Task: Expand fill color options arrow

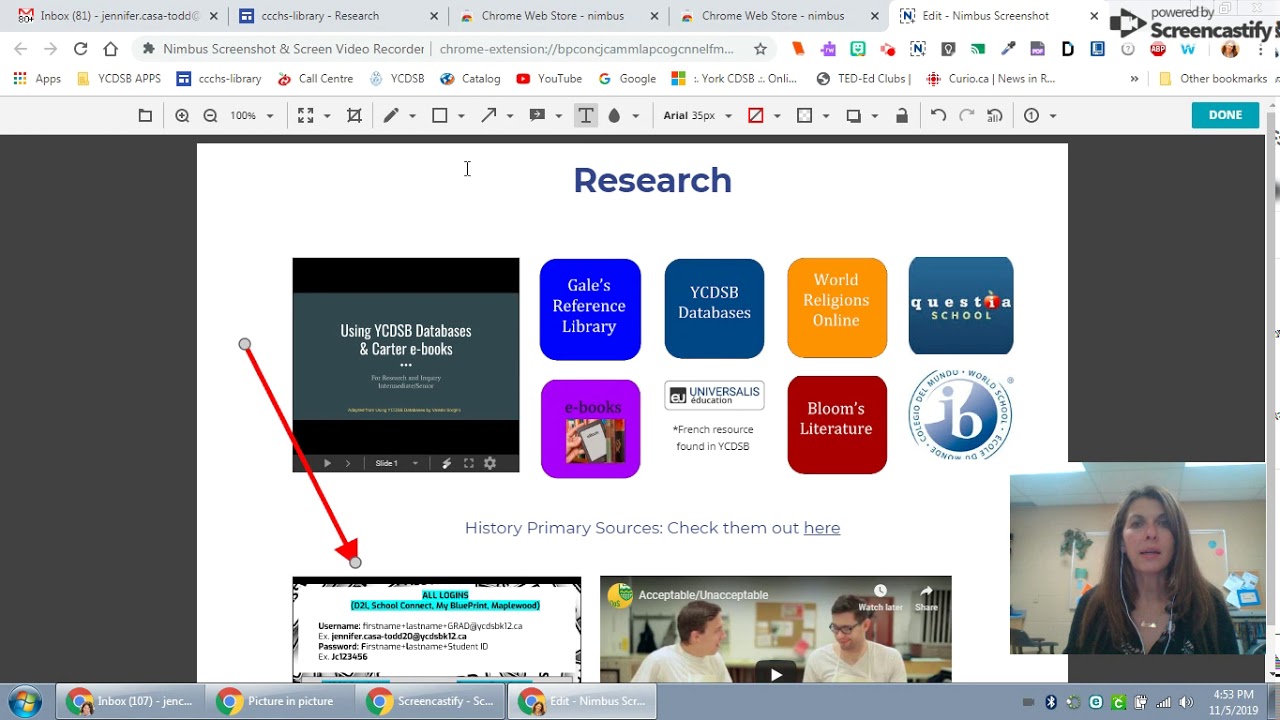Action: [826, 116]
